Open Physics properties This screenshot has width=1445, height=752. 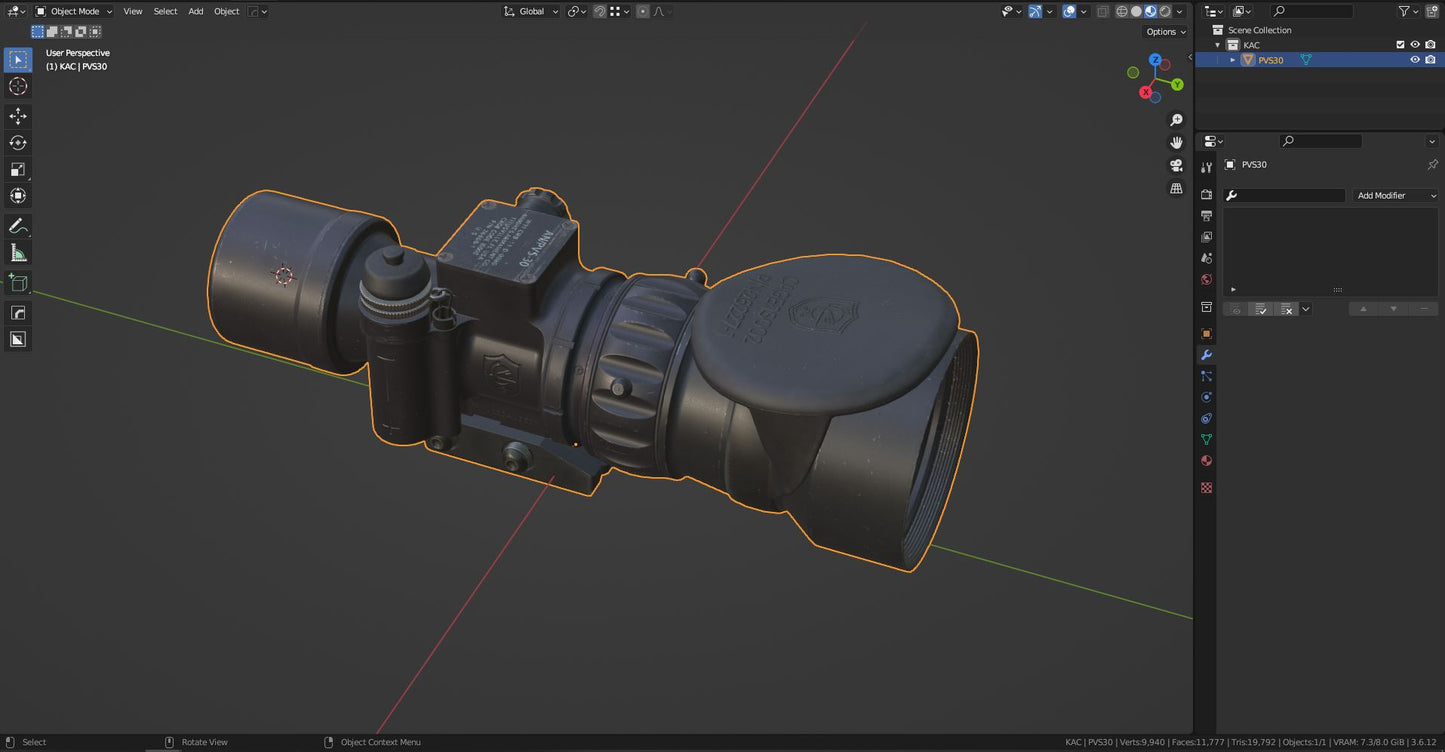(x=1206, y=397)
